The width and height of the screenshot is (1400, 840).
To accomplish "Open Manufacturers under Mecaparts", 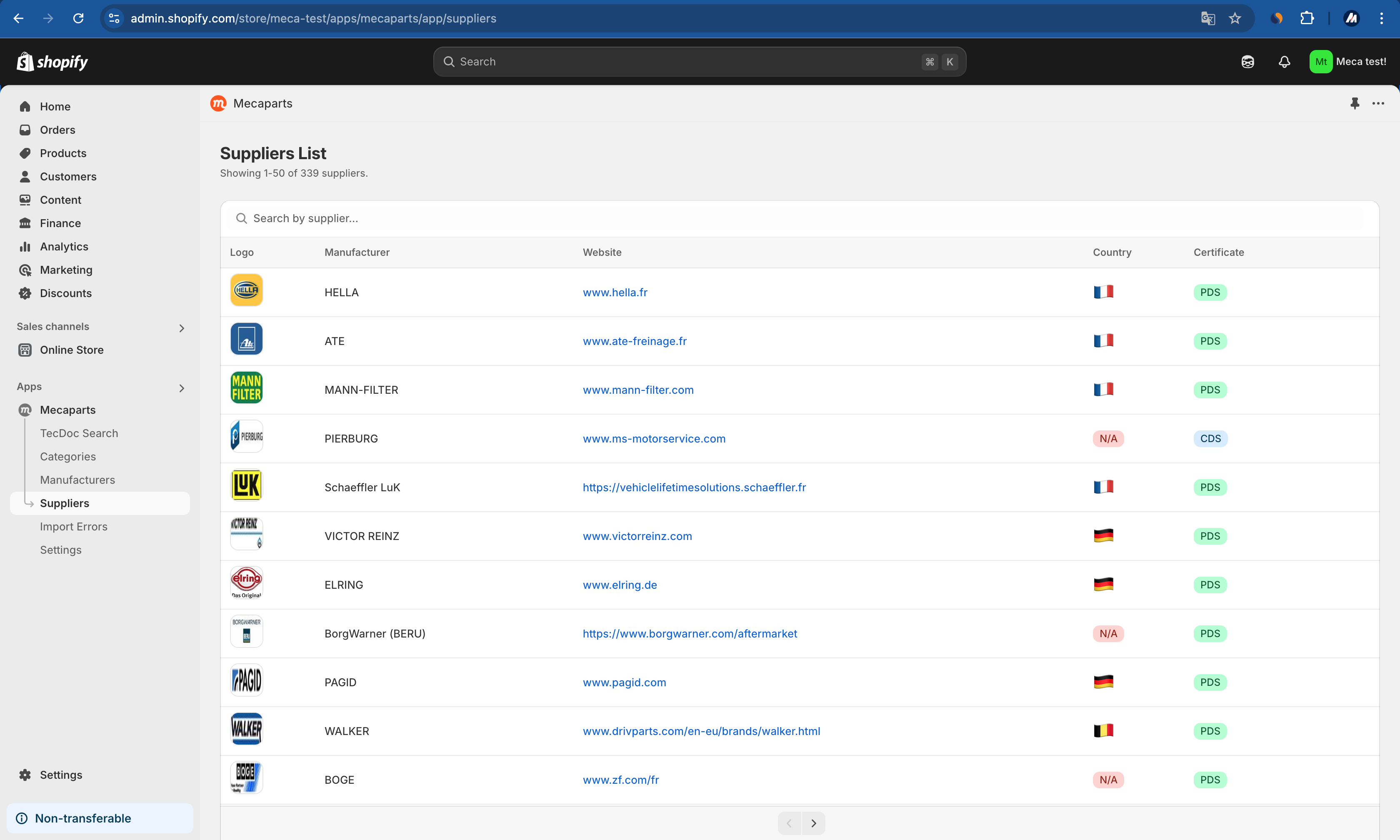I will (x=77, y=480).
